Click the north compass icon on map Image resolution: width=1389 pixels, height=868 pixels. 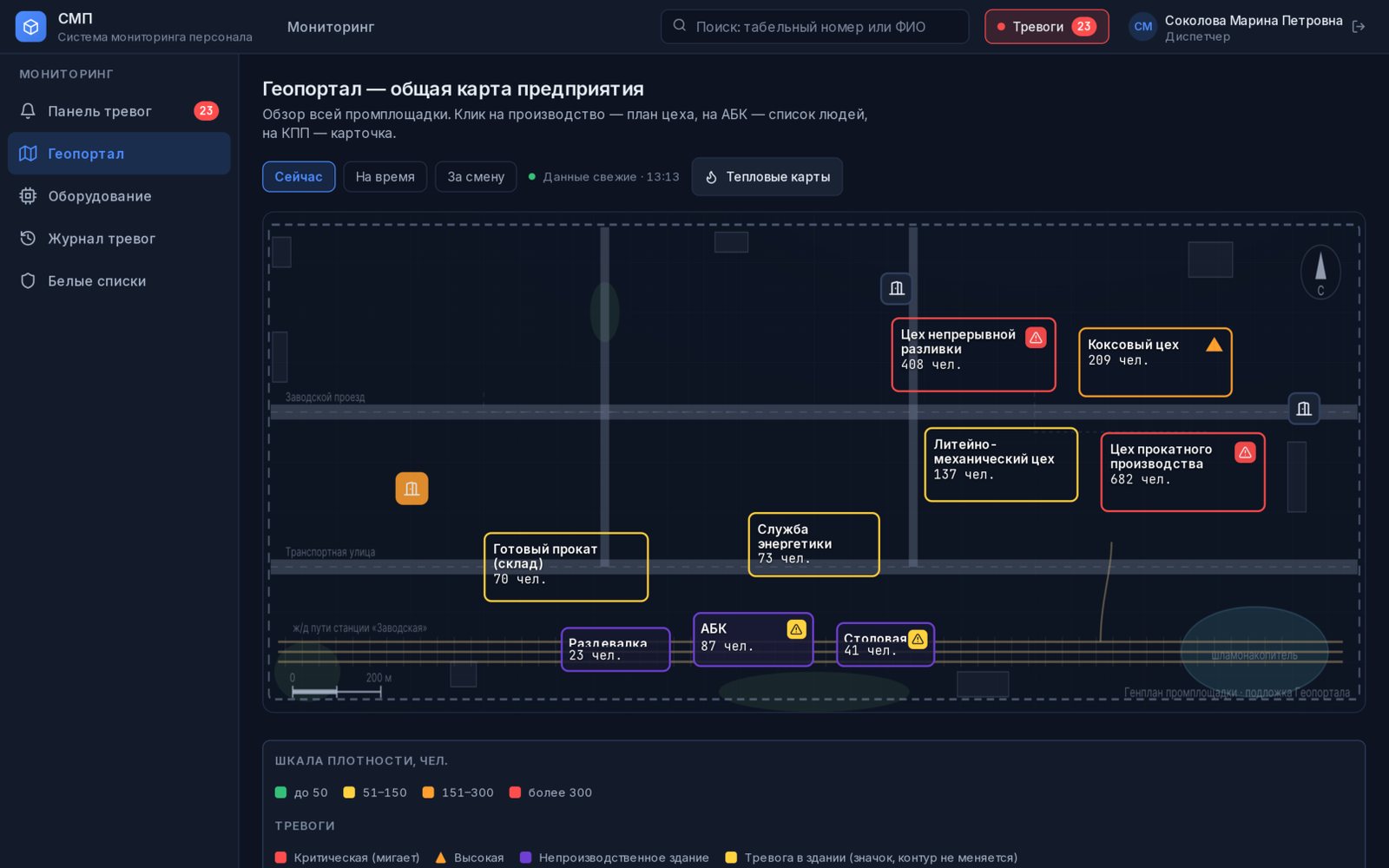click(1320, 272)
